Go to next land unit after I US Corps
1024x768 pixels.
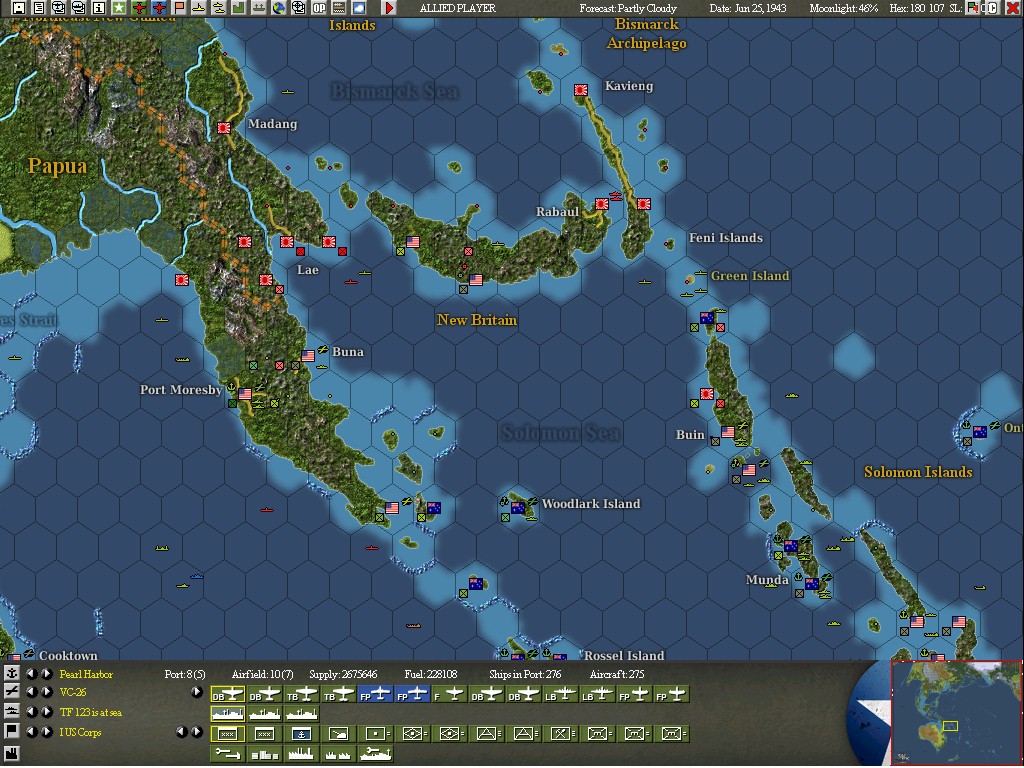pos(46,732)
